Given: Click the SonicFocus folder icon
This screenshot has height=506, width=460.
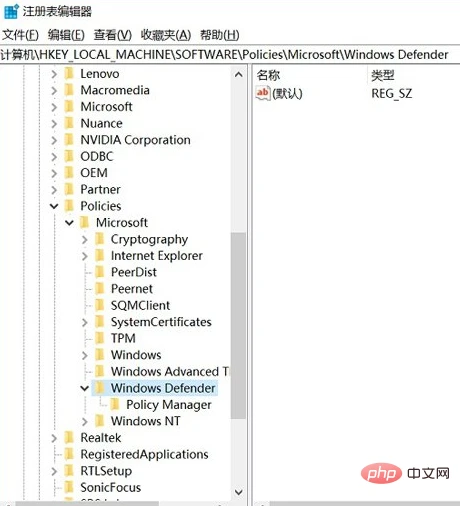Looking at the screenshot, I should [69, 487].
